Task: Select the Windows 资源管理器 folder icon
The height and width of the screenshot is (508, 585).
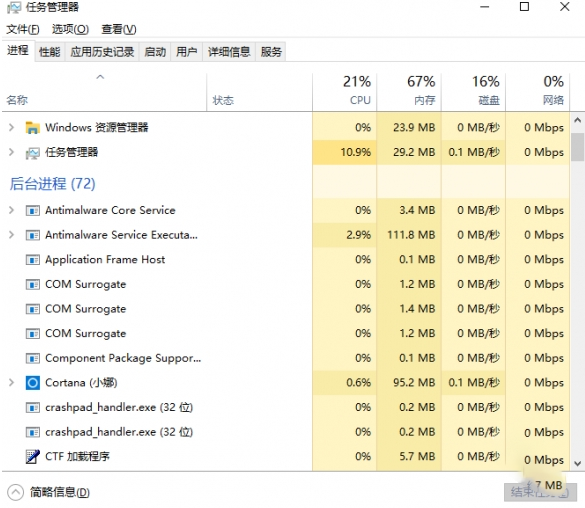Action: pyautogui.click(x=32, y=128)
